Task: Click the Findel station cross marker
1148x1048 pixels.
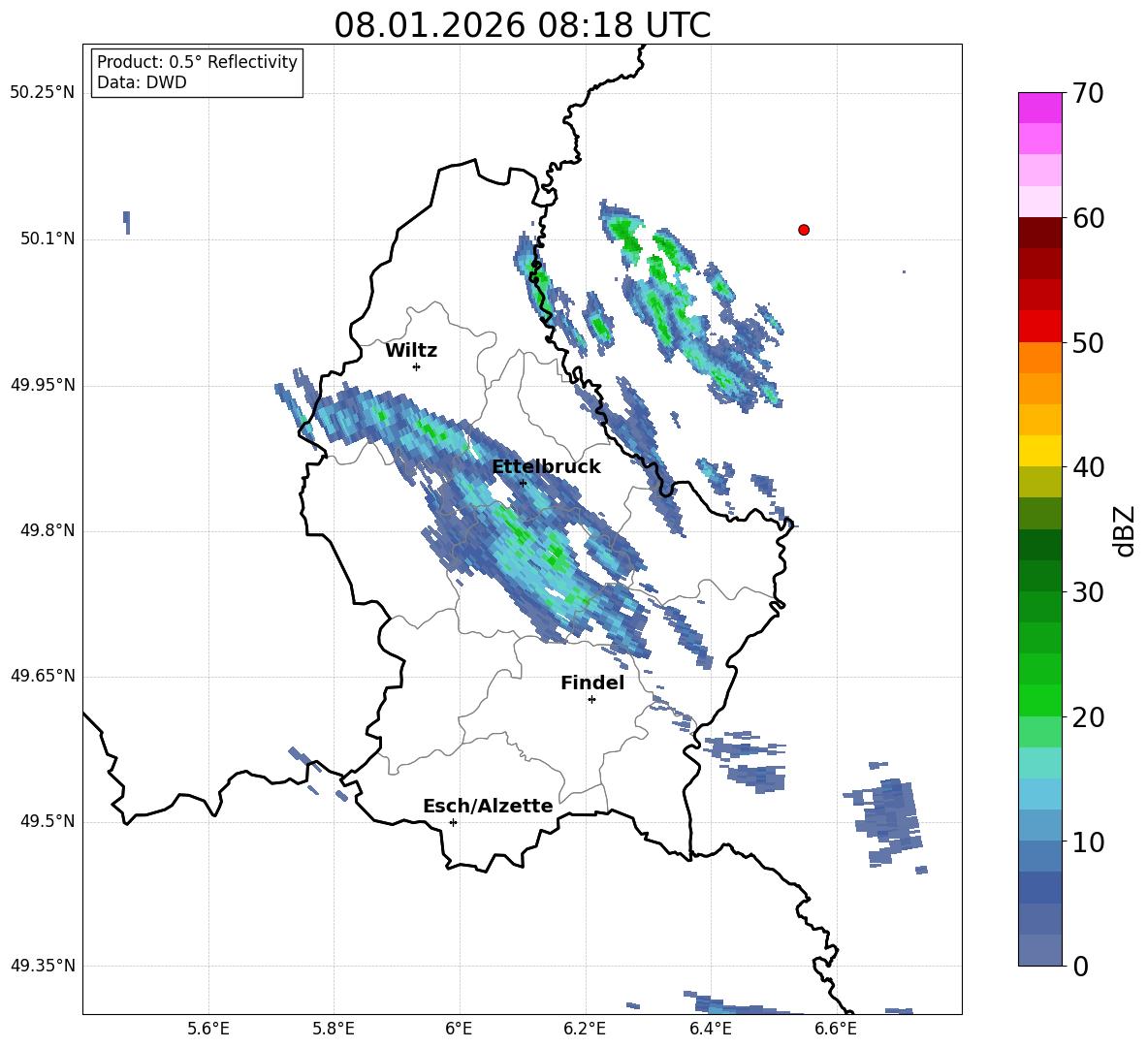Action: pos(591,700)
